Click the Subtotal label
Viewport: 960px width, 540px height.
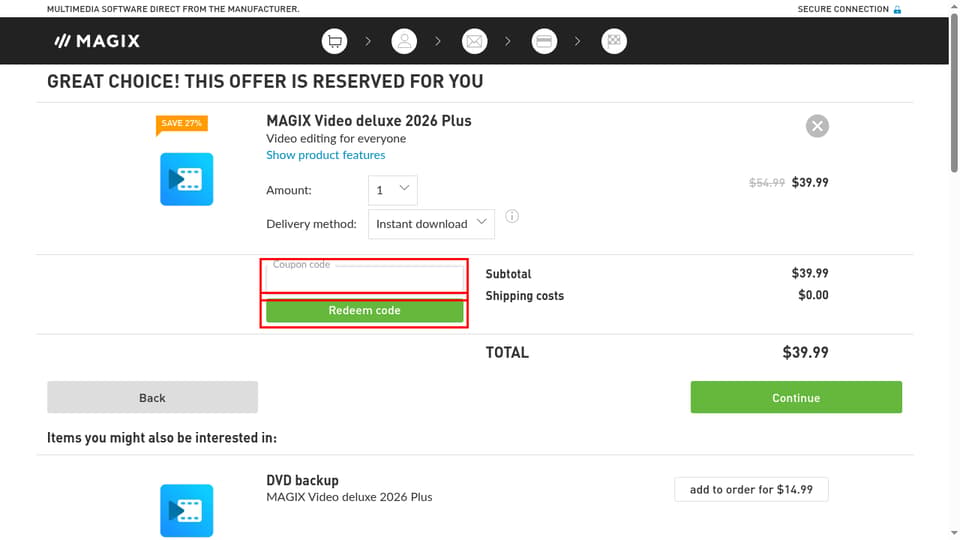[508, 274]
